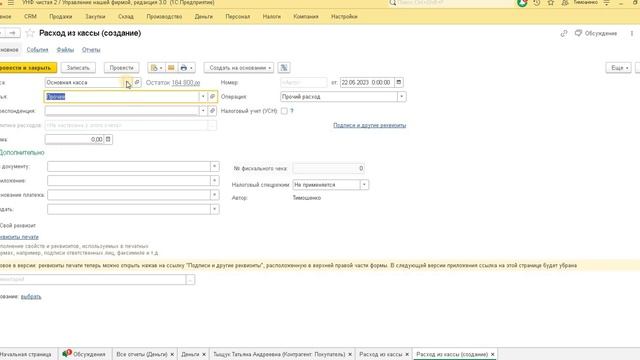Open the Деньги menu section
The height and width of the screenshot is (360, 640).
click(x=204, y=17)
